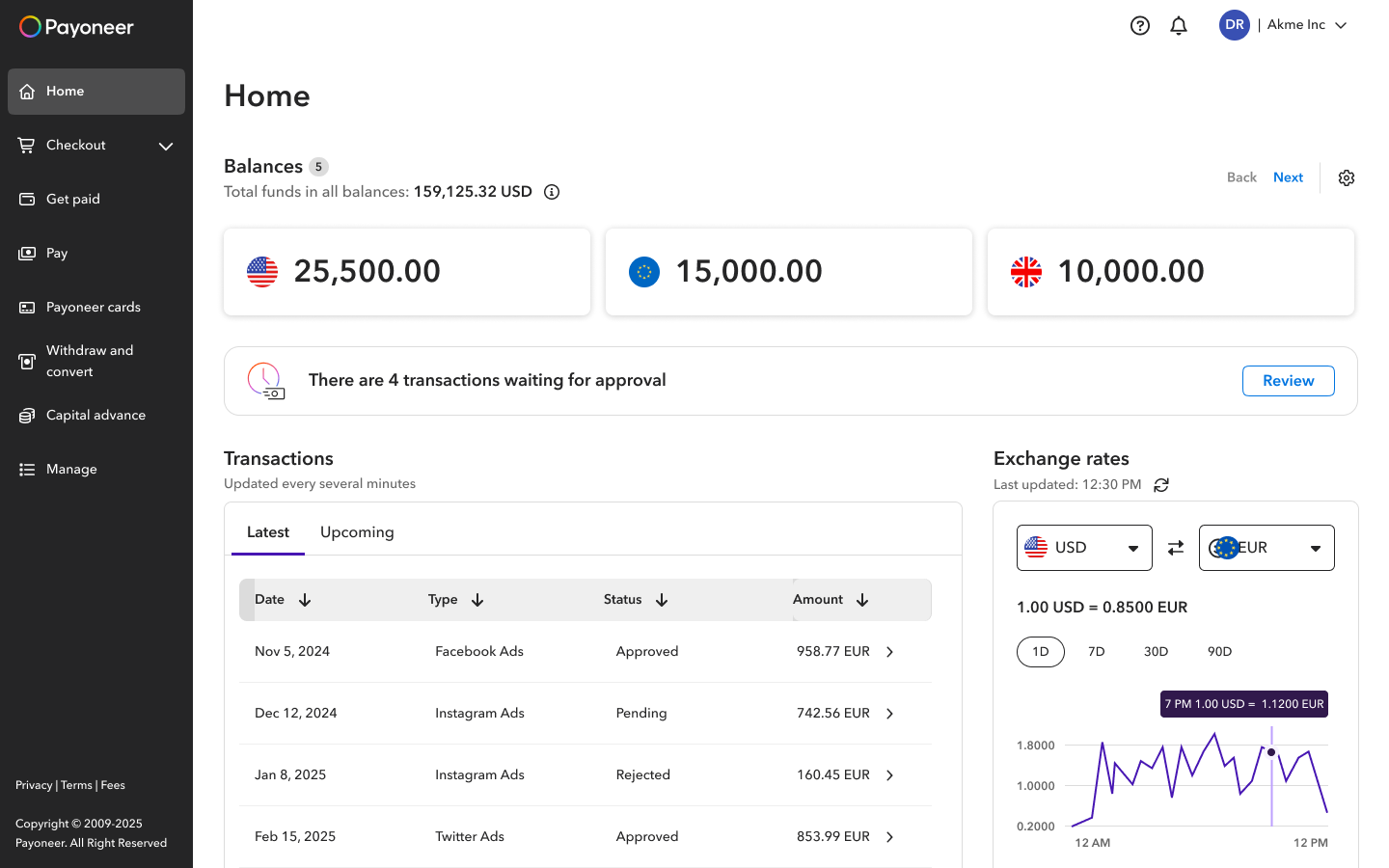The width and height of the screenshot is (1389, 868).
Task: Switch to the Latest tab
Action: point(267,532)
